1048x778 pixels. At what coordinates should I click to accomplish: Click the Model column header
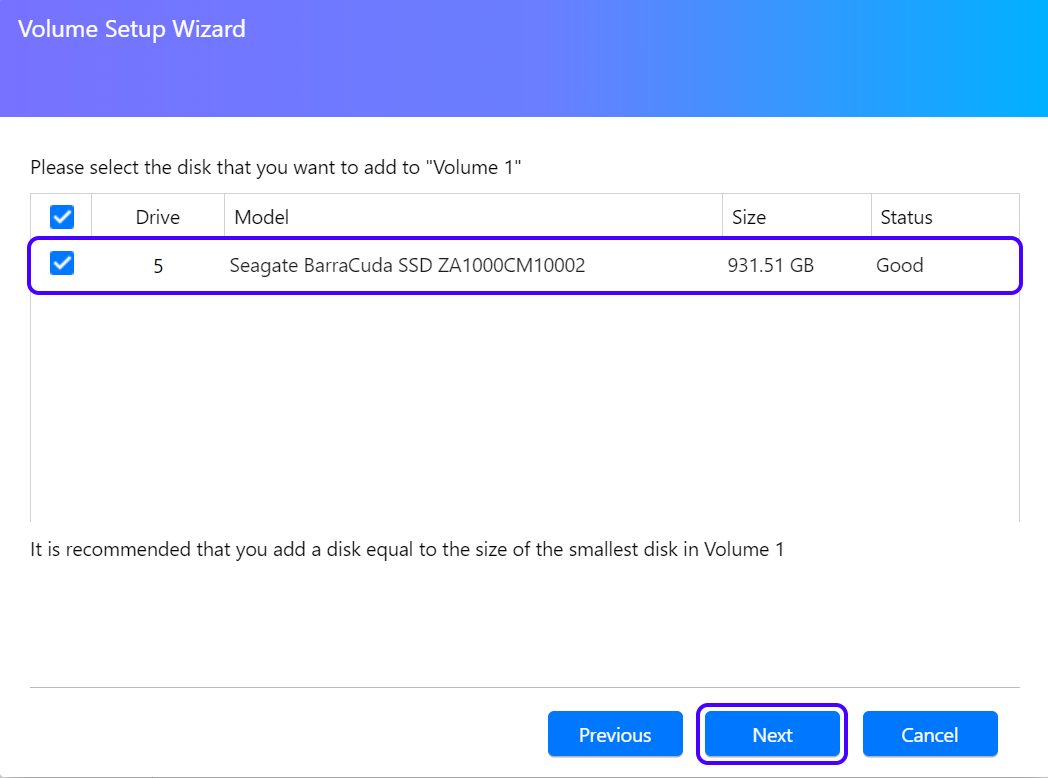tap(261, 217)
